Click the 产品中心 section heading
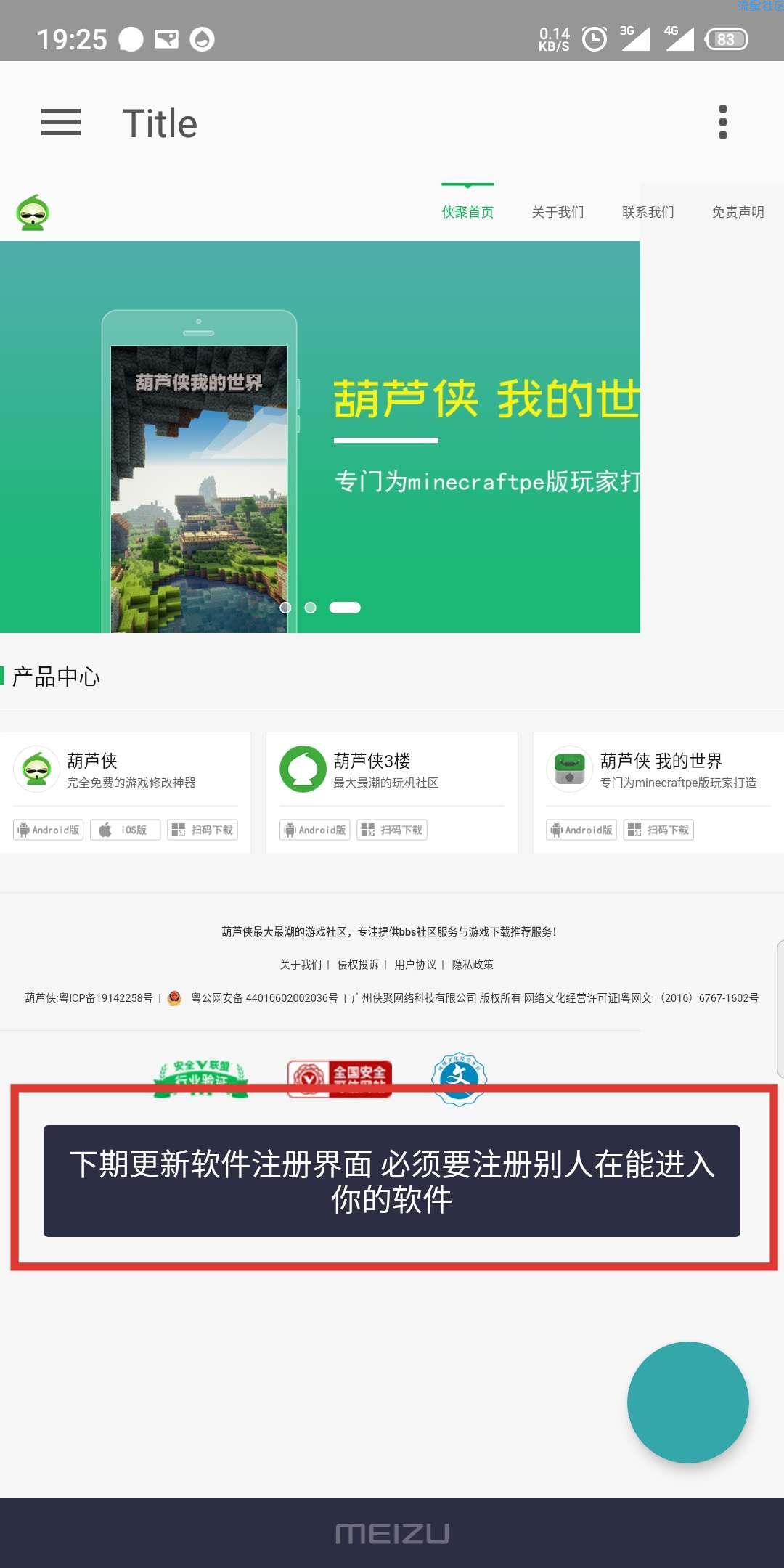The height and width of the screenshot is (1568, 784). pyautogui.click(x=56, y=677)
